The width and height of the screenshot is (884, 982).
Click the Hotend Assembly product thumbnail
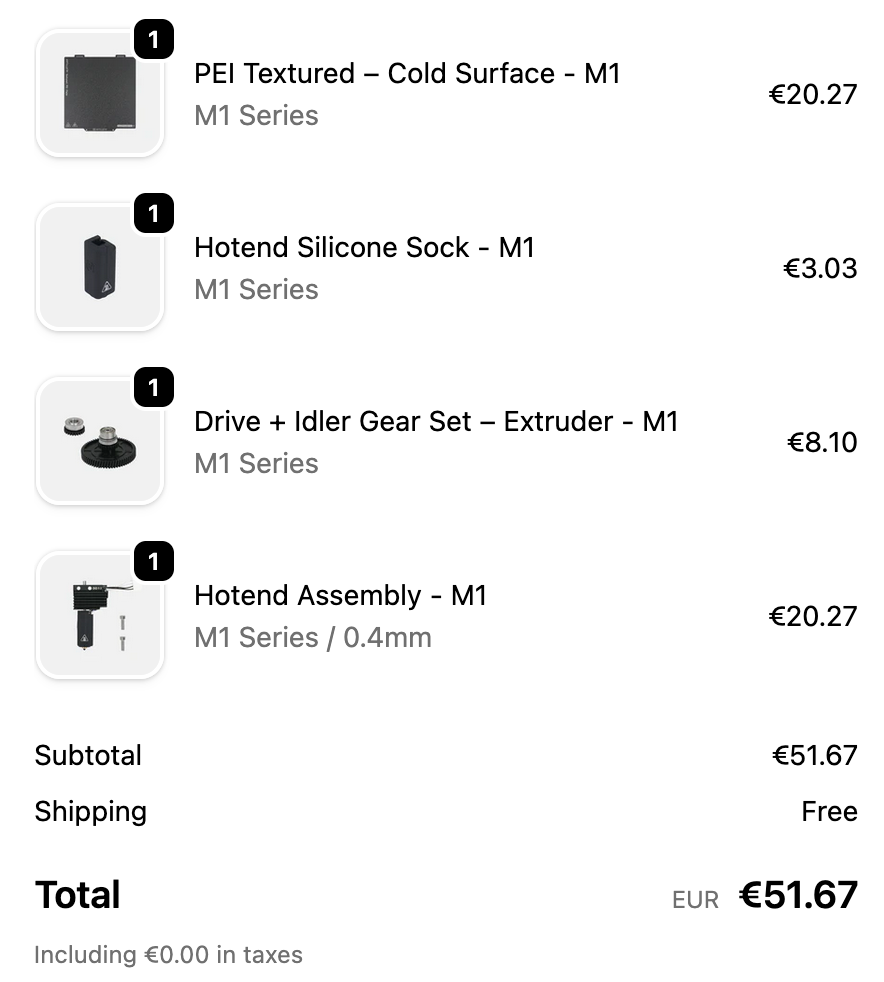click(x=99, y=615)
